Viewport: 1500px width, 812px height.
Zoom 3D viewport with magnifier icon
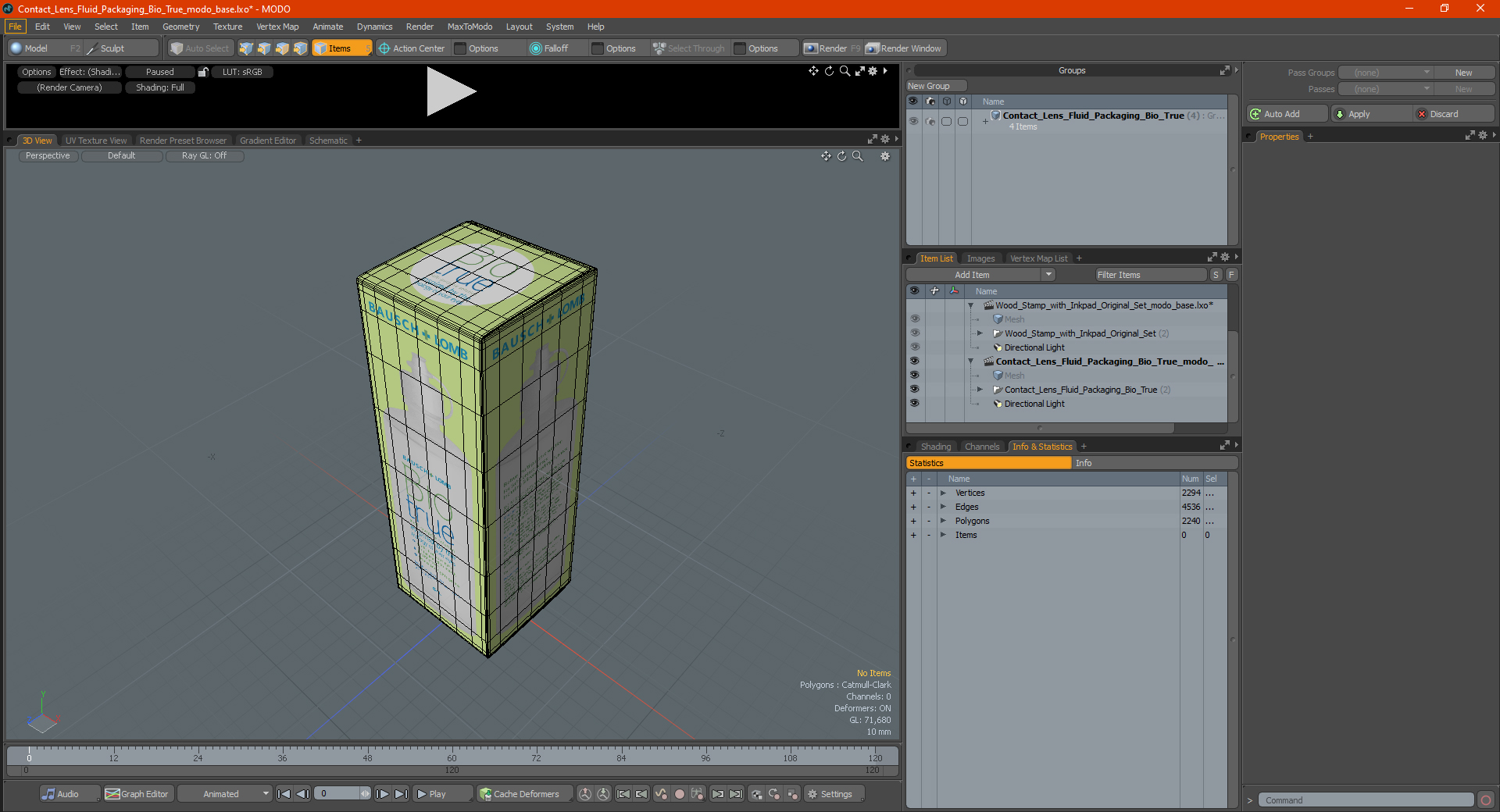858,156
